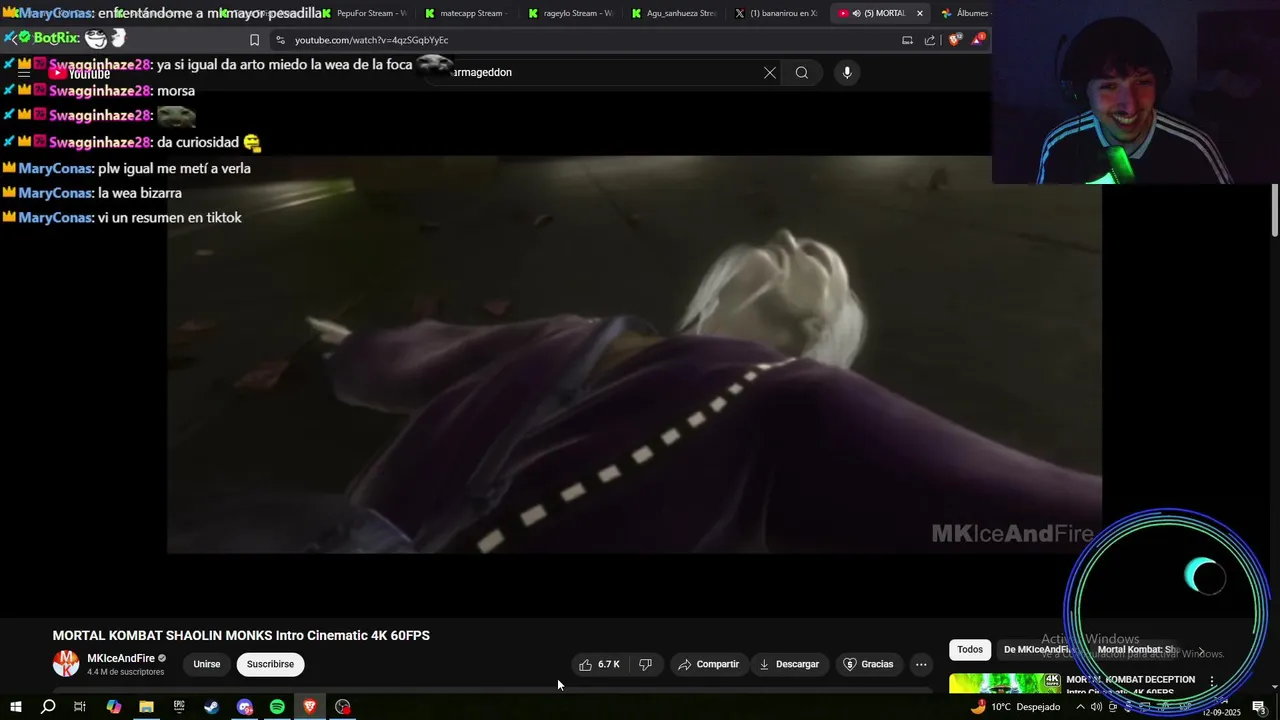
Task: Click the page vertical scrollbar thumb
Action: click(1275, 211)
